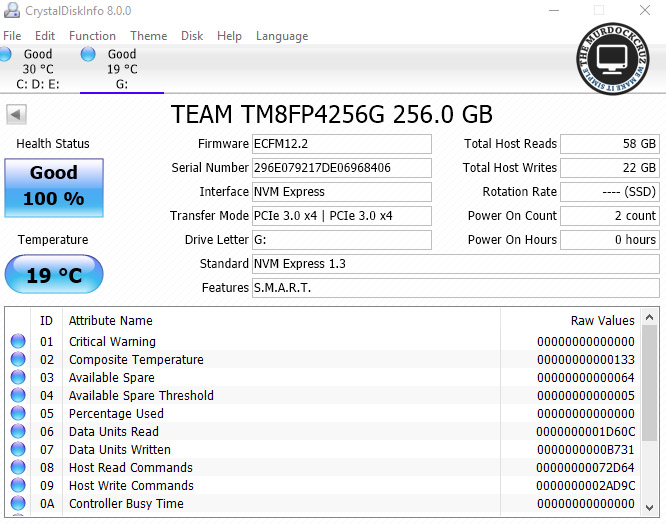Click raw value 00000000072D64
Viewport: 666px width, 524px height.
pos(586,468)
